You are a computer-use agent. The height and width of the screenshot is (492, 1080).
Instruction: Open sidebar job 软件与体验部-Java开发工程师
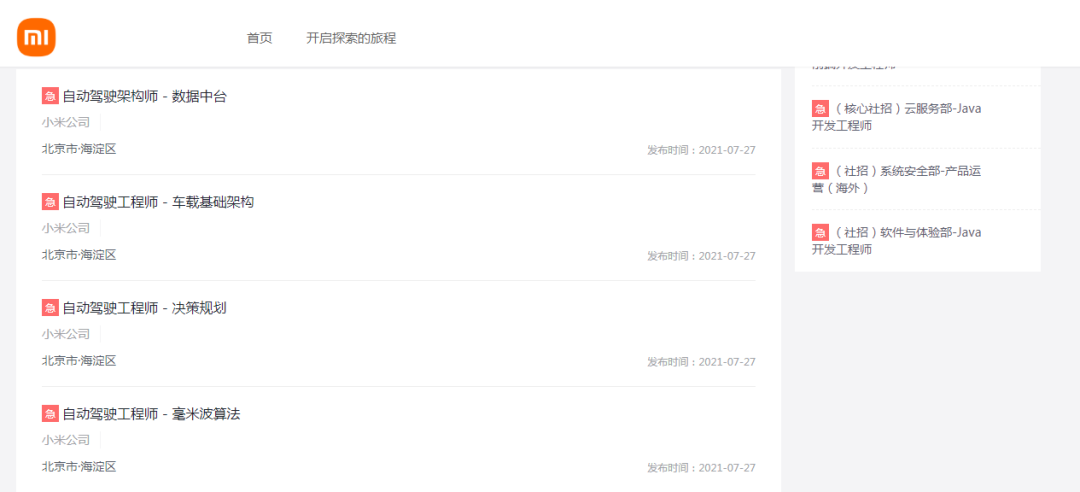point(897,240)
